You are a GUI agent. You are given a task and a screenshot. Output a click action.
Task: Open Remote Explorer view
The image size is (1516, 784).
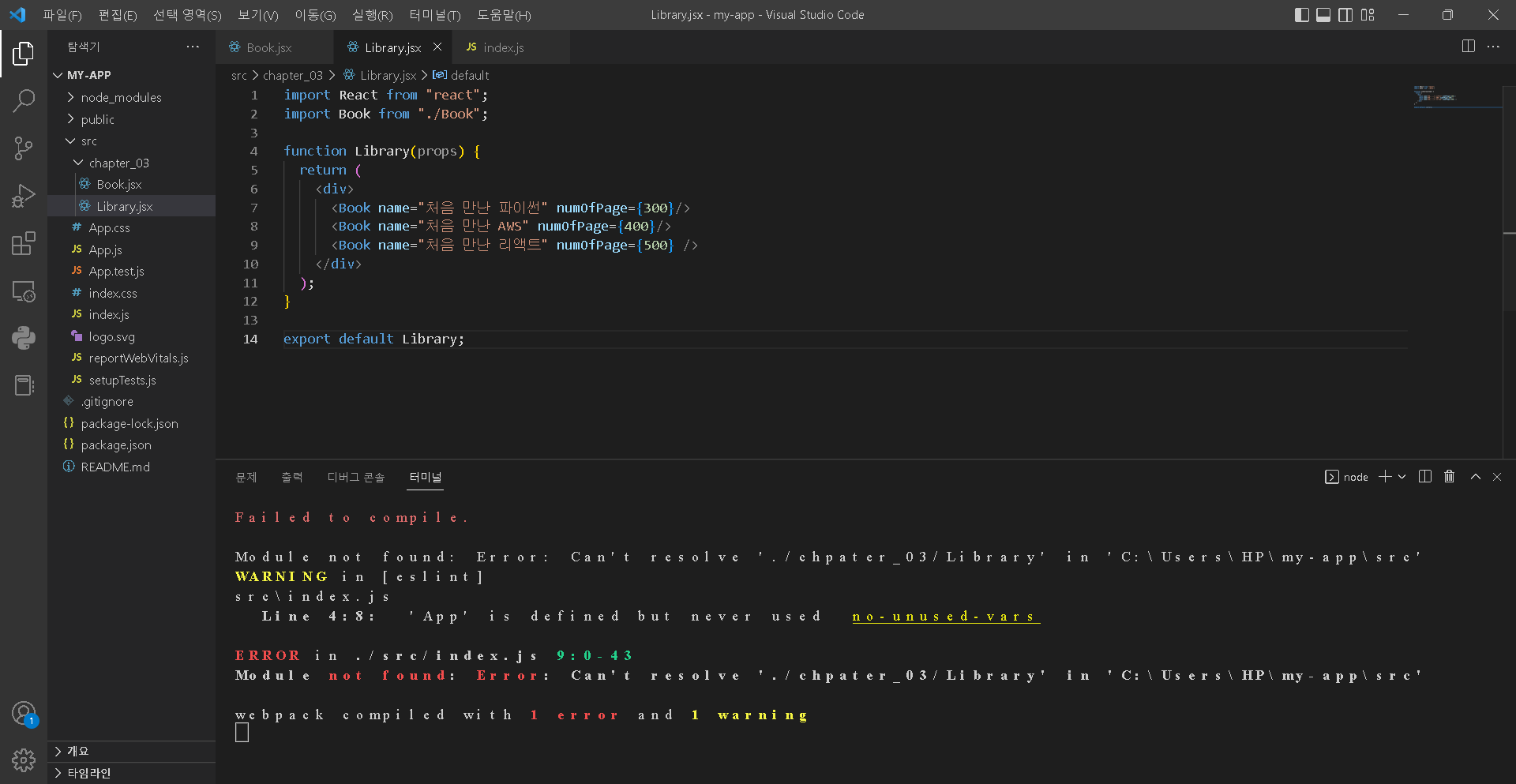24,291
